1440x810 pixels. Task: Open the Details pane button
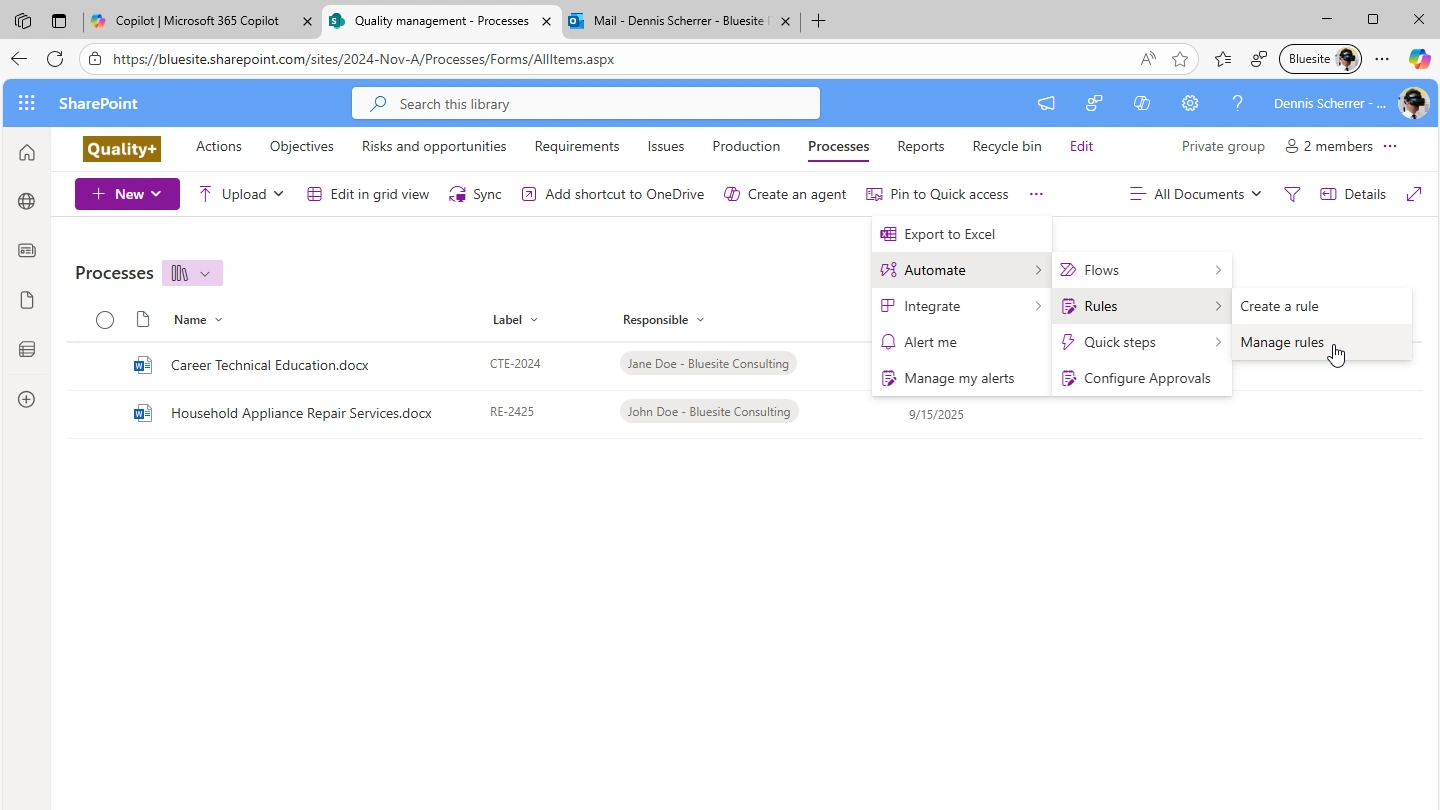pyautogui.click(x=1353, y=194)
